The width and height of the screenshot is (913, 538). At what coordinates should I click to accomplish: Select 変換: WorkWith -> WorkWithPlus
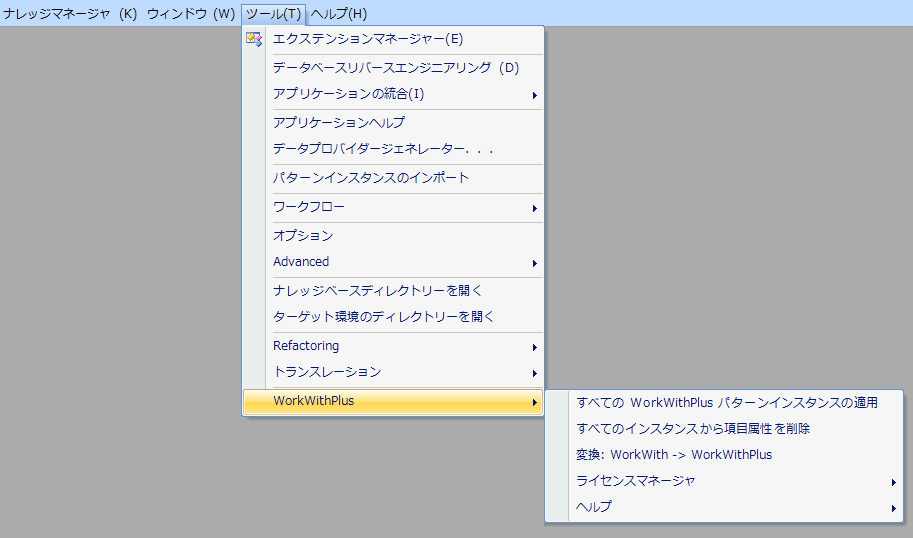tap(674, 455)
